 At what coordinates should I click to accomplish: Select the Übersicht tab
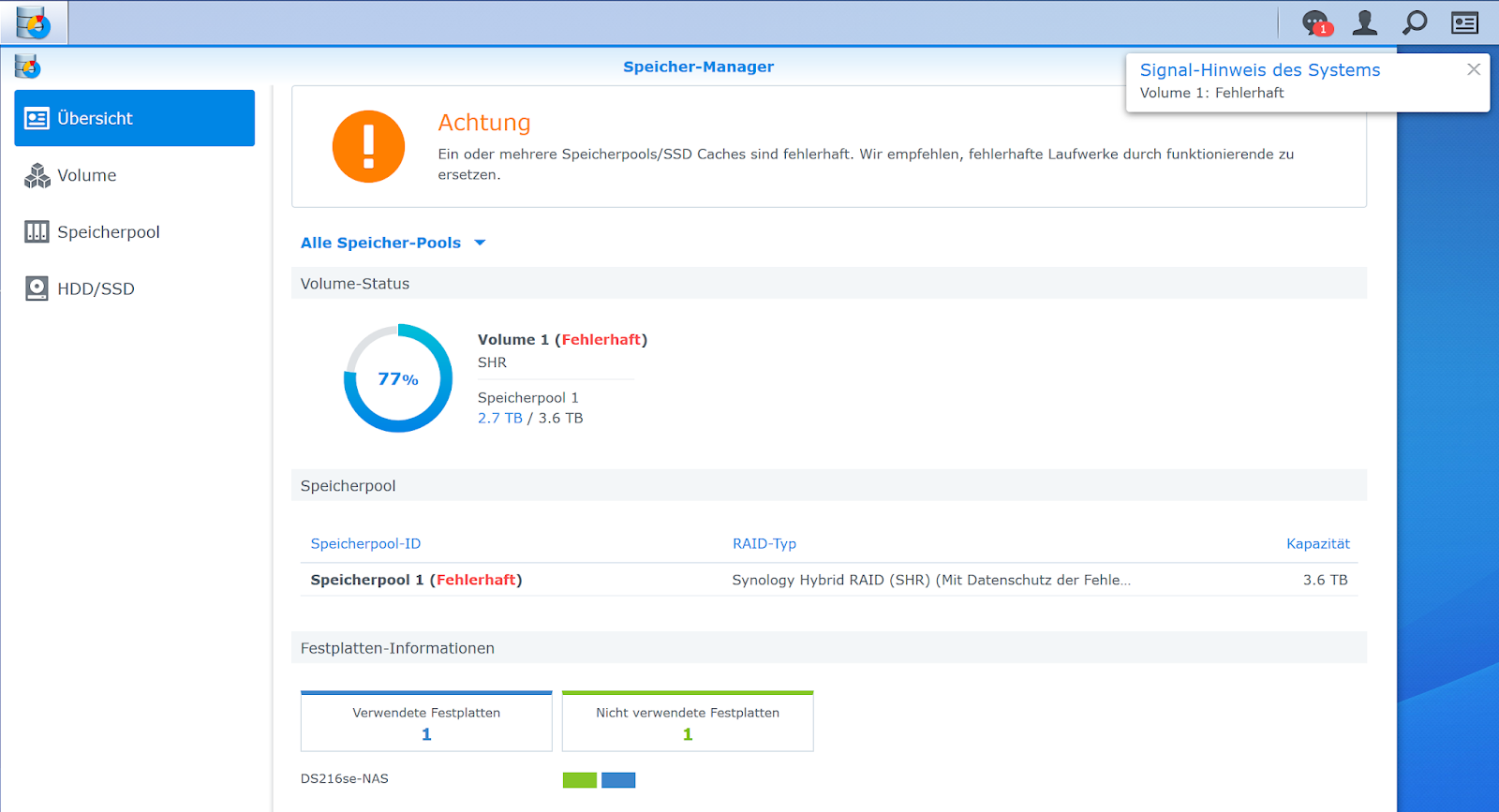coord(135,118)
